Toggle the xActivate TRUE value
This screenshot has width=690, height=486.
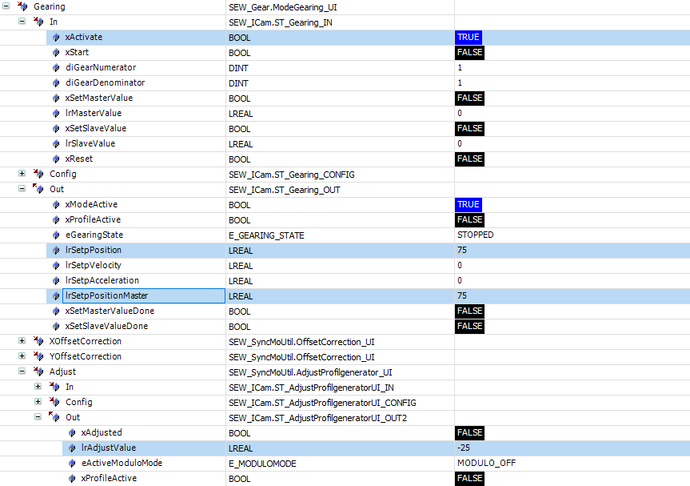click(x=468, y=37)
